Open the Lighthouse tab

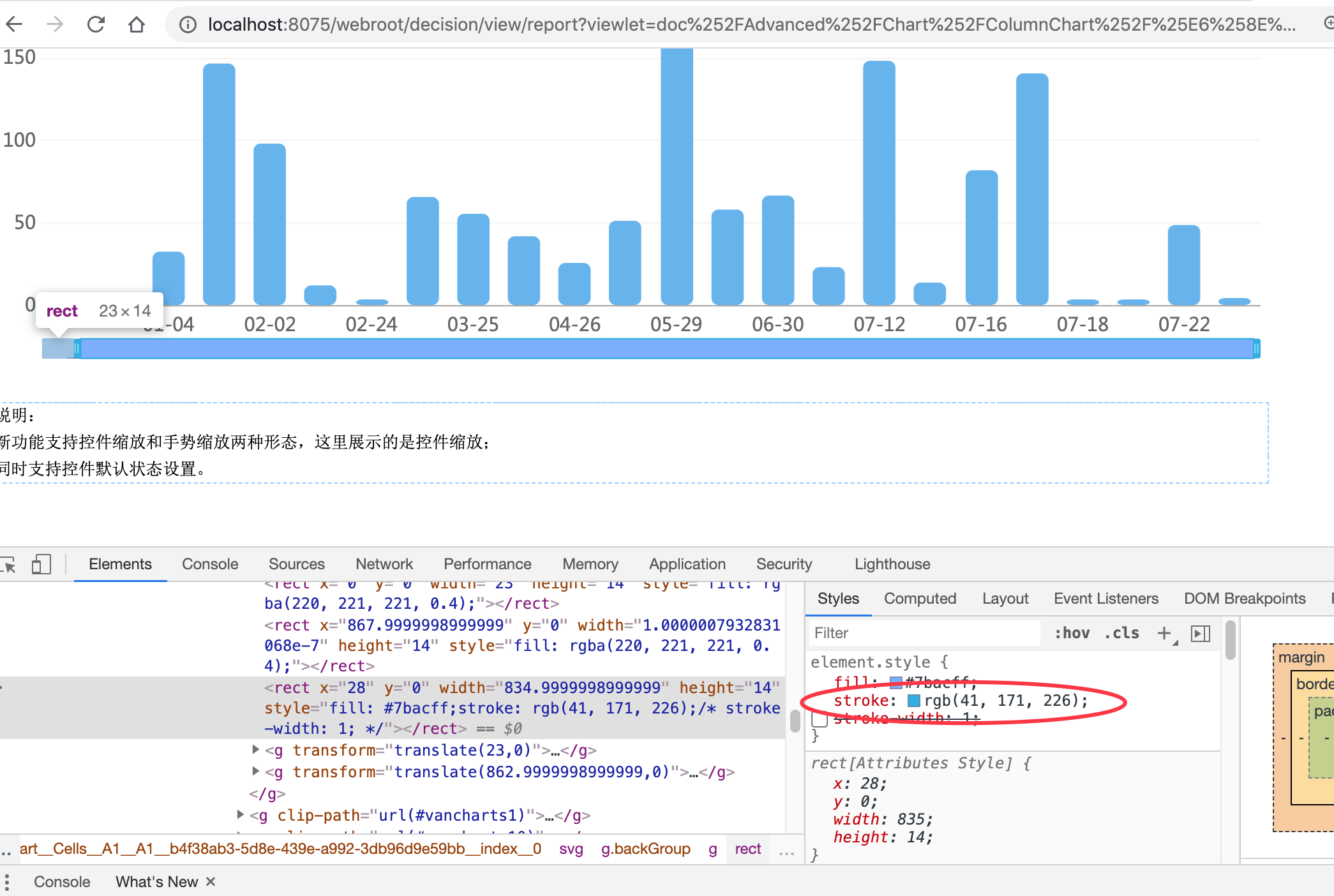coord(892,564)
